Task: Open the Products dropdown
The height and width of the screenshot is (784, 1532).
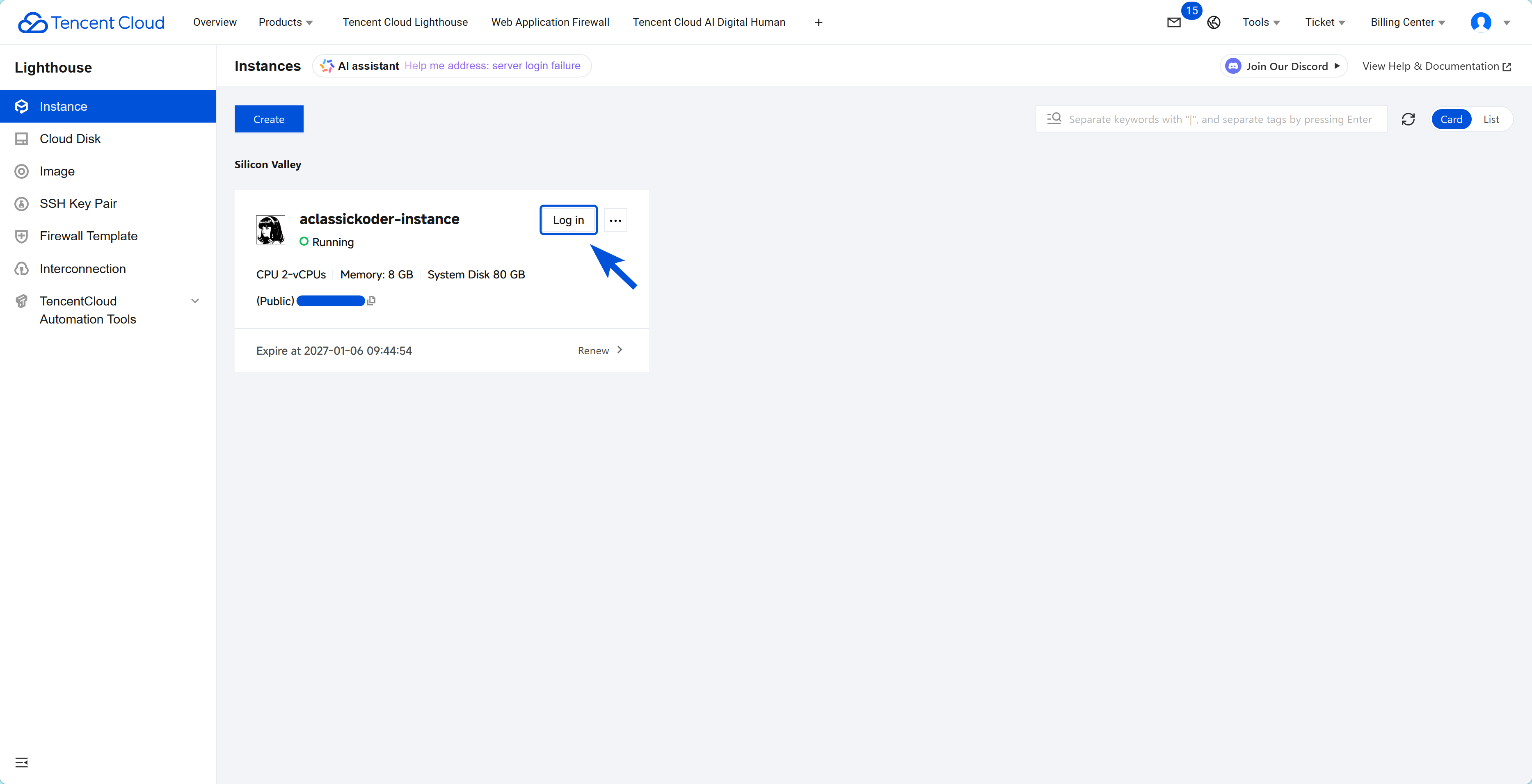Action: 286,22
